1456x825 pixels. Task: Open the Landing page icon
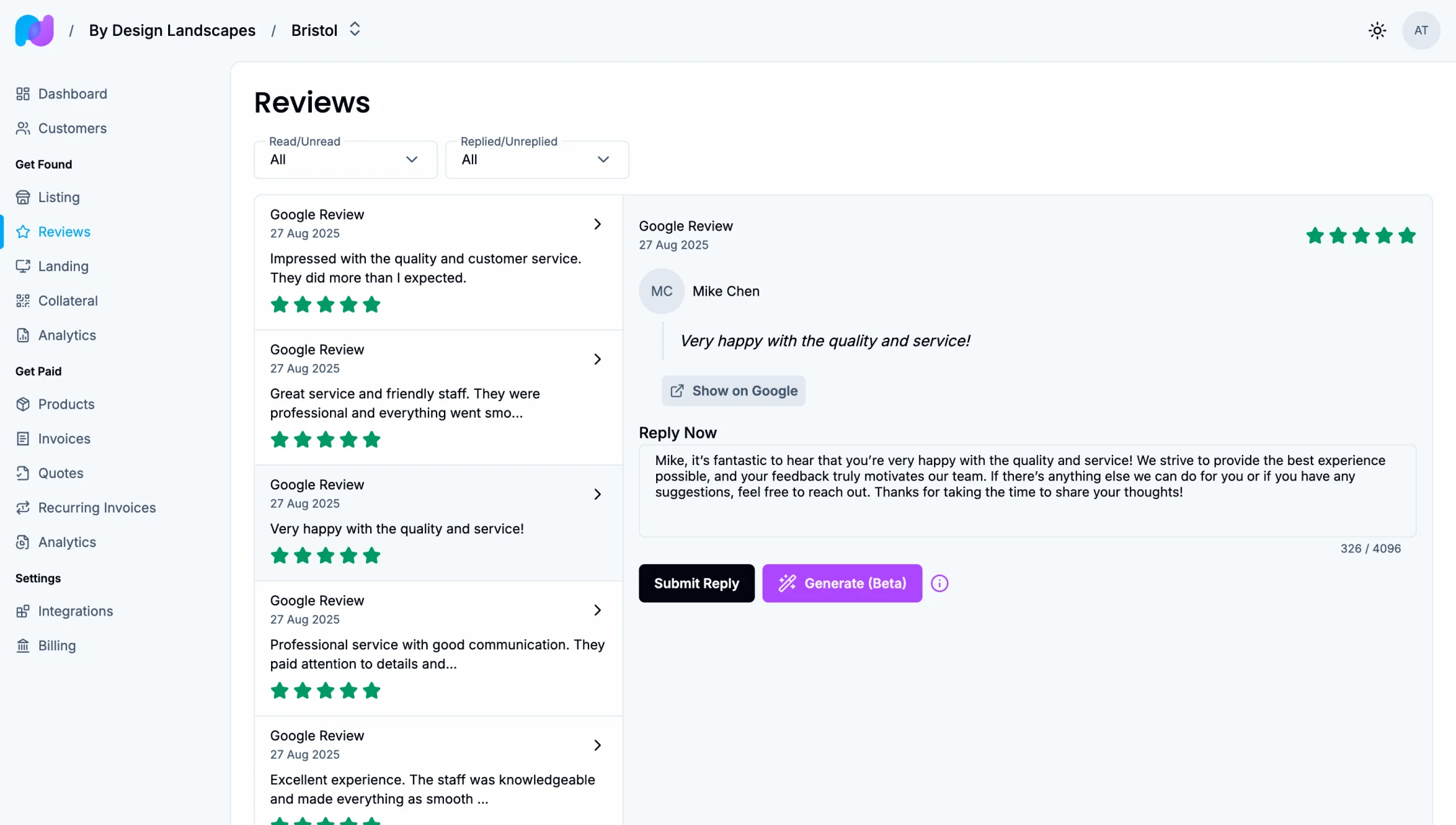(x=23, y=266)
